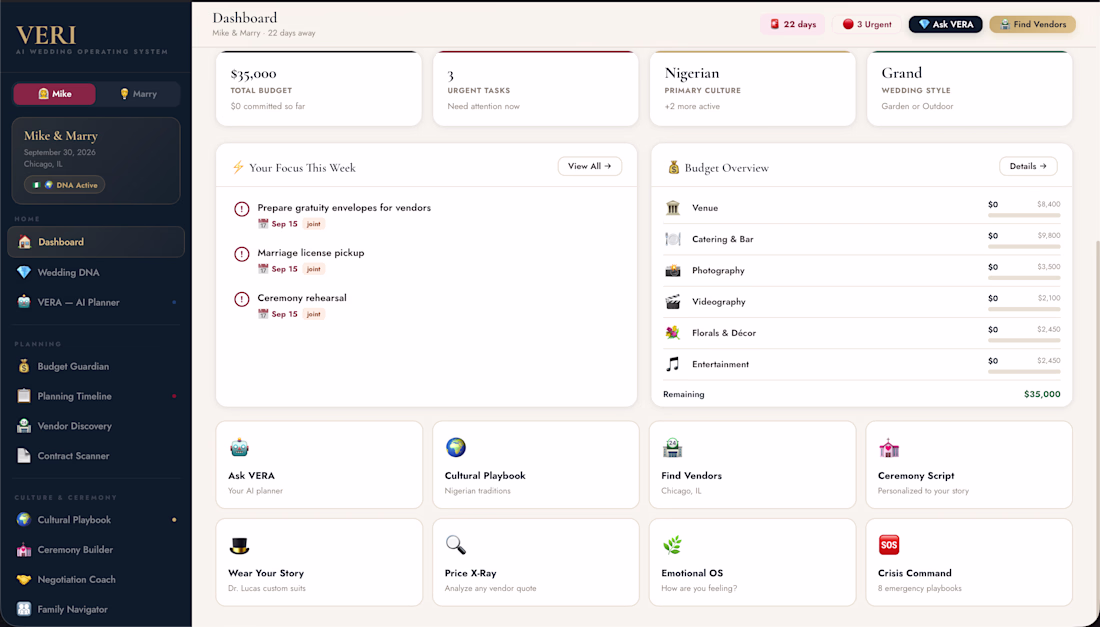Toggle the DNA Active badge
1100x627 pixels.
click(x=65, y=185)
